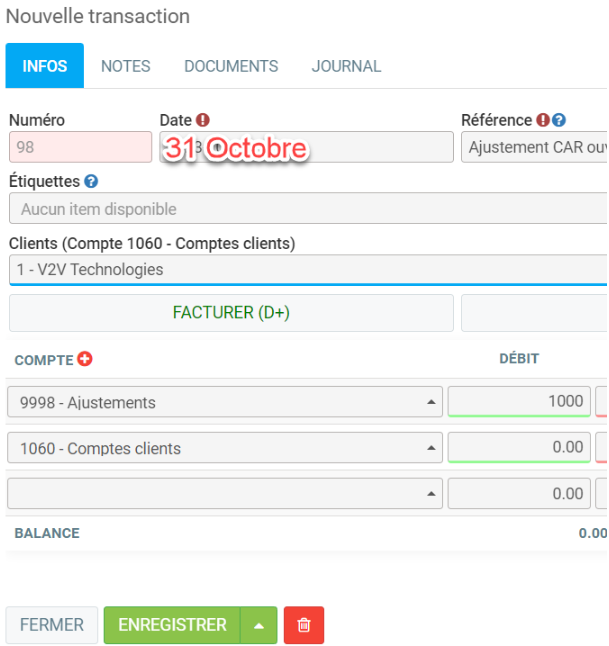Click the FERMER button
This screenshot has height=646, width=609.
coord(52,625)
